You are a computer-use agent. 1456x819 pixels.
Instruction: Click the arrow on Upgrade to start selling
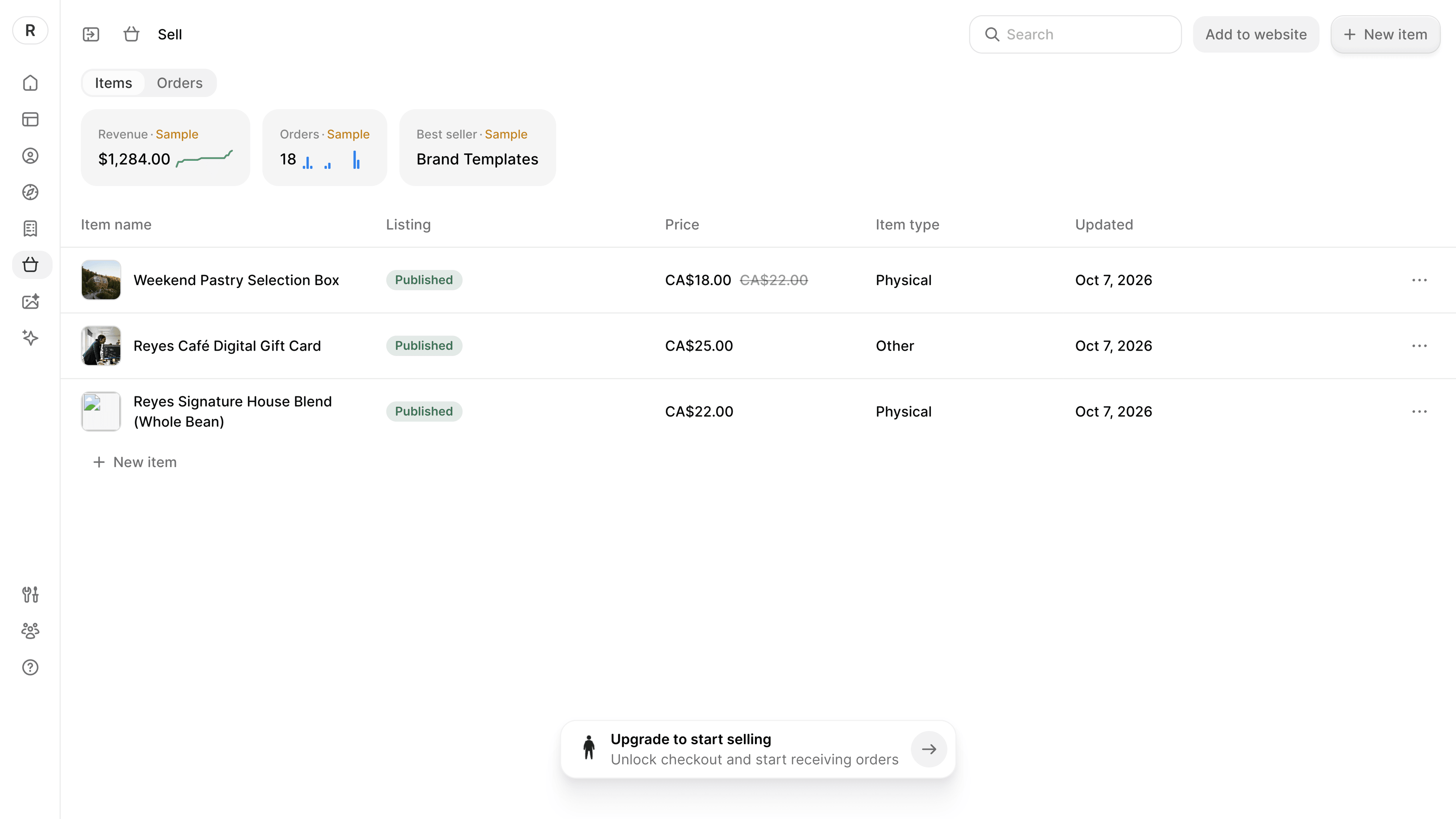(929, 750)
